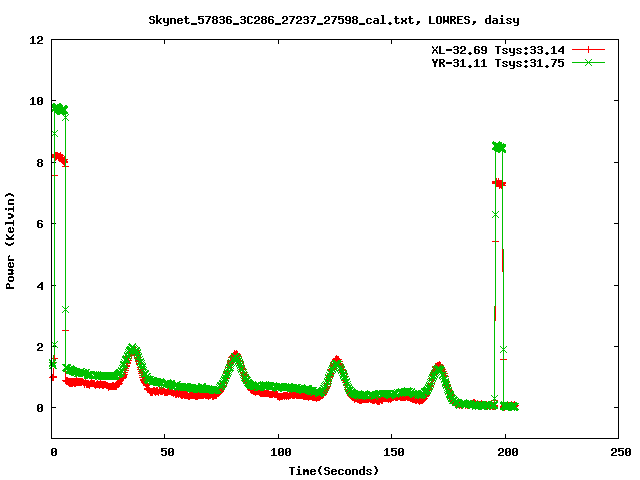The width and height of the screenshot is (640, 480).
Task: Click the x-axis tick label 150
Action: (x=394, y=452)
